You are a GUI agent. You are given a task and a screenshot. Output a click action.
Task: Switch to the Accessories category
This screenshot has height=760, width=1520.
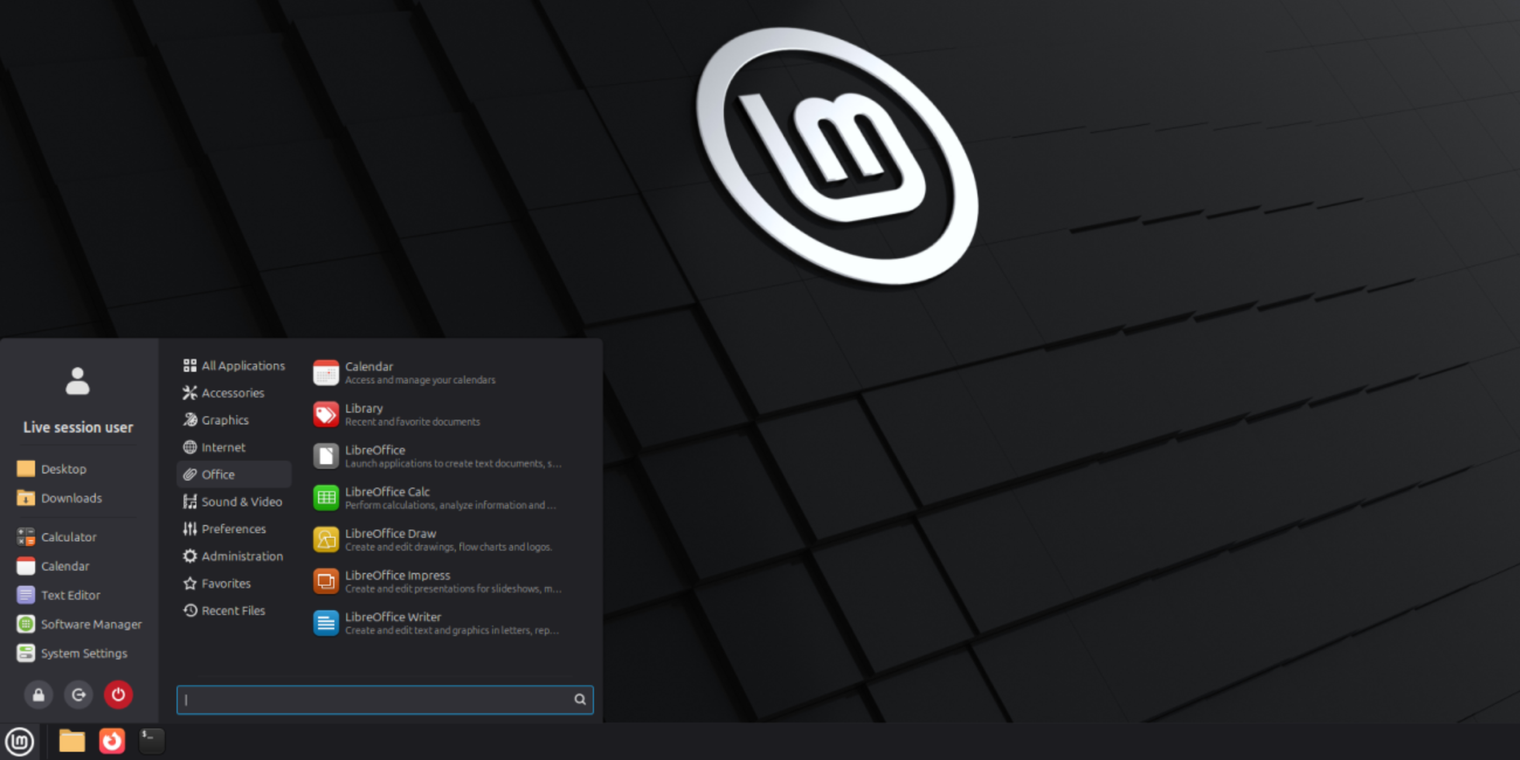(233, 392)
